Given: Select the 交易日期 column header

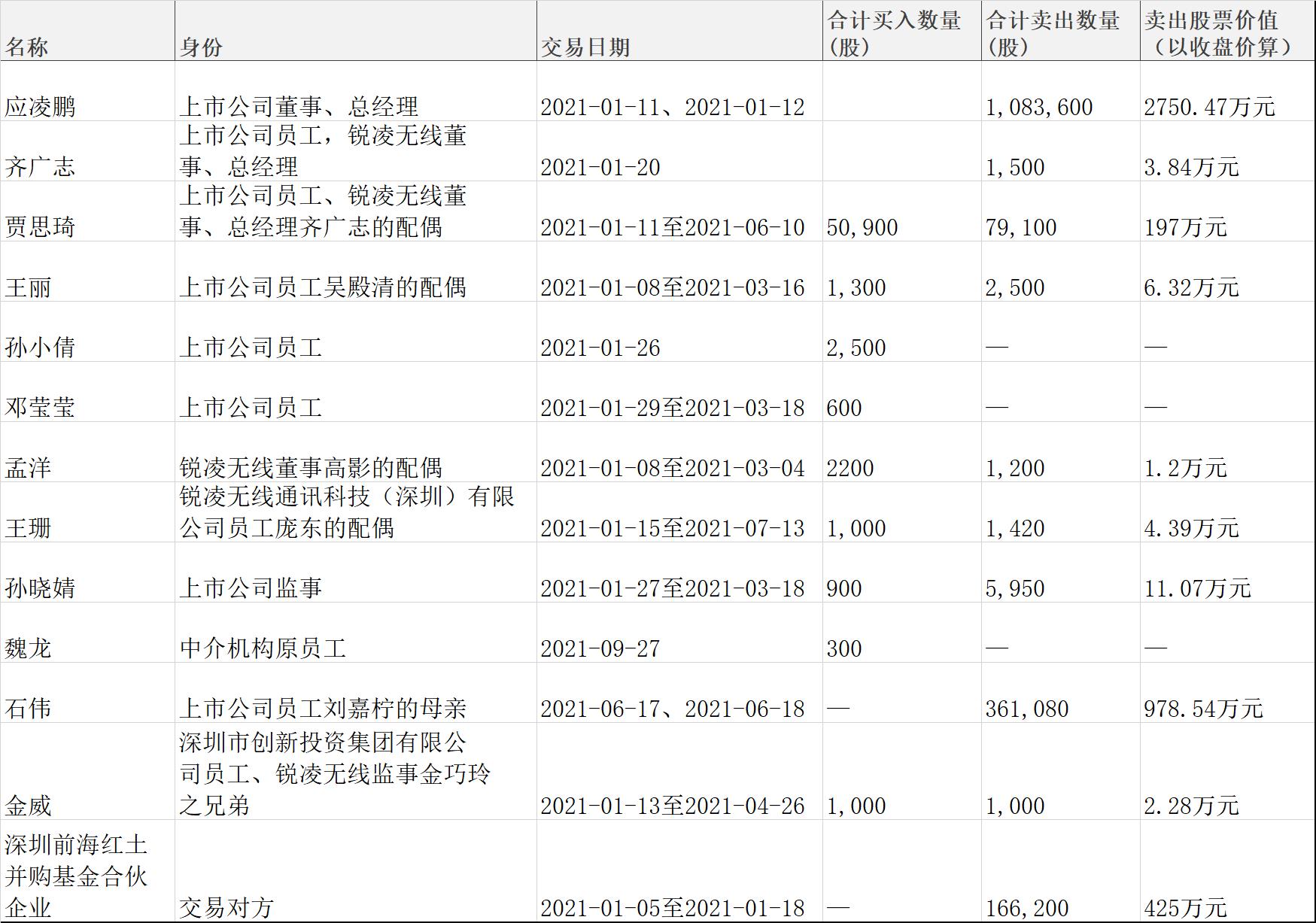Looking at the screenshot, I should [x=679, y=31].
